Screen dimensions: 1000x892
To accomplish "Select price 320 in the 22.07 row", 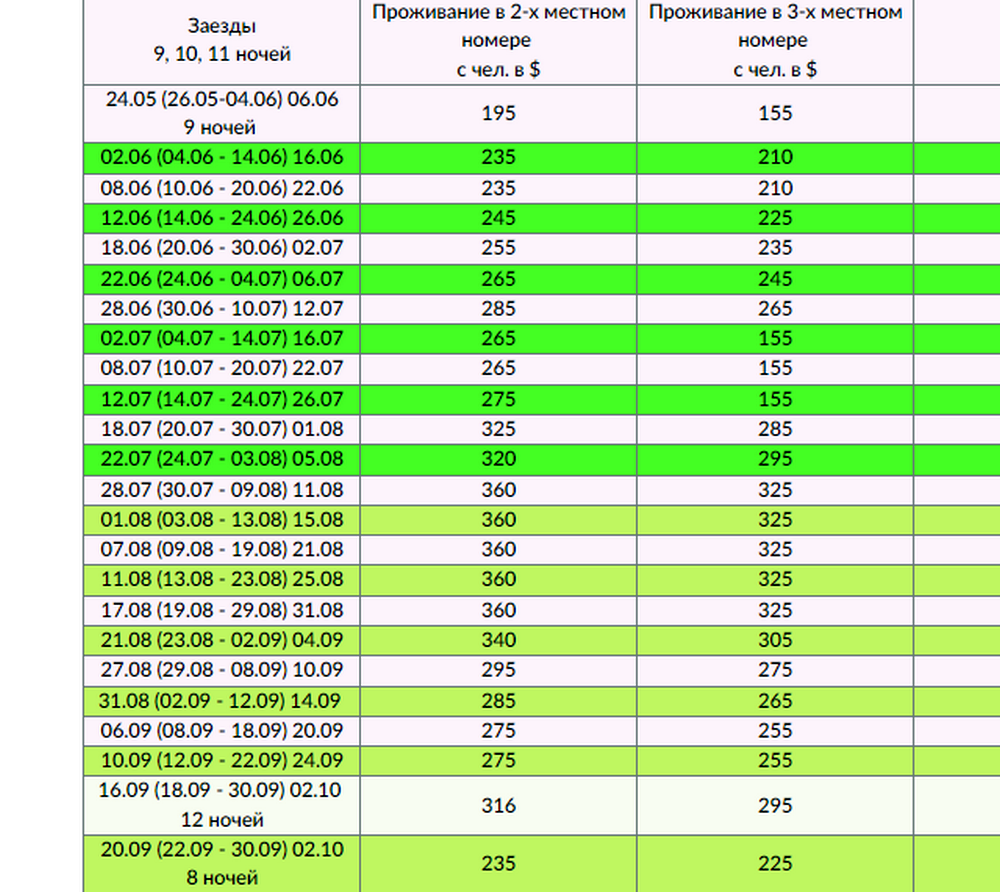I will (x=498, y=459).
